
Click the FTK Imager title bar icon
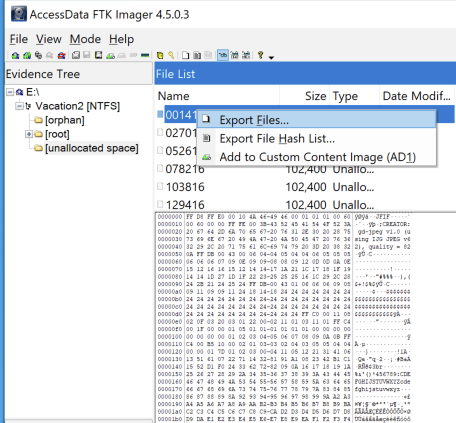pos(19,14)
